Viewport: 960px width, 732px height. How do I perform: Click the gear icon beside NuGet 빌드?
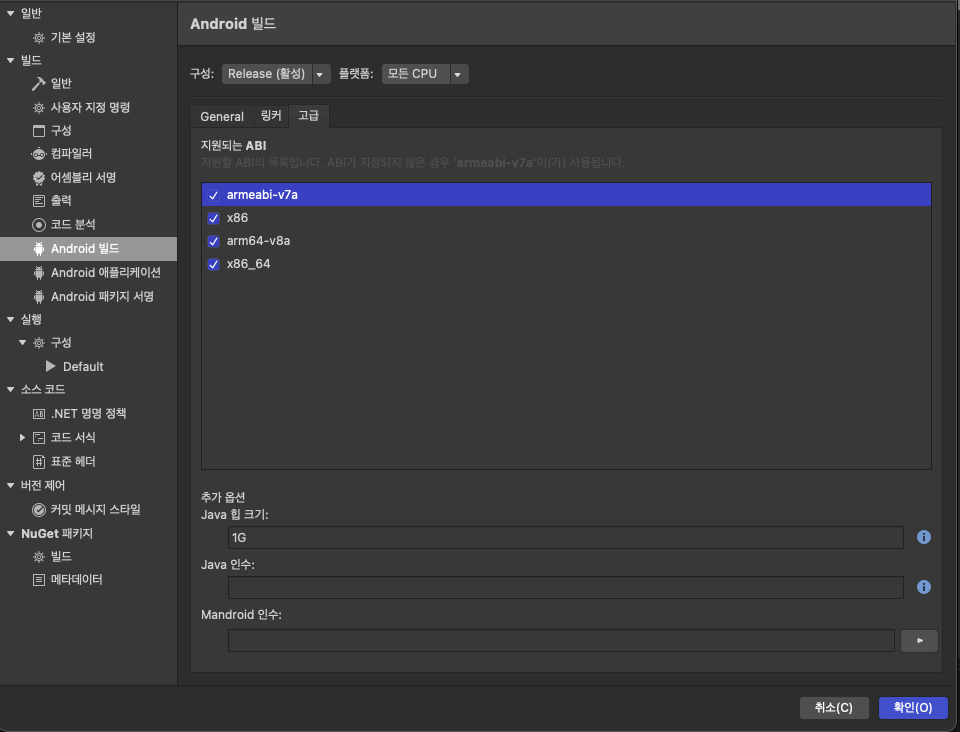(x=39, y=557)
